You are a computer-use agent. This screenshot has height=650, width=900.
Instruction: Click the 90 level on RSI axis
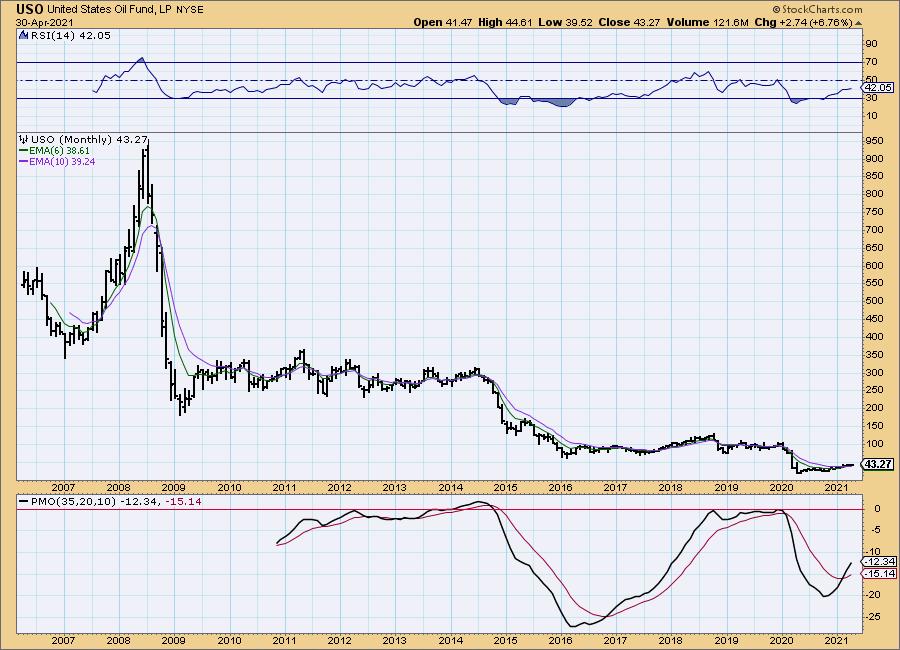871,44
